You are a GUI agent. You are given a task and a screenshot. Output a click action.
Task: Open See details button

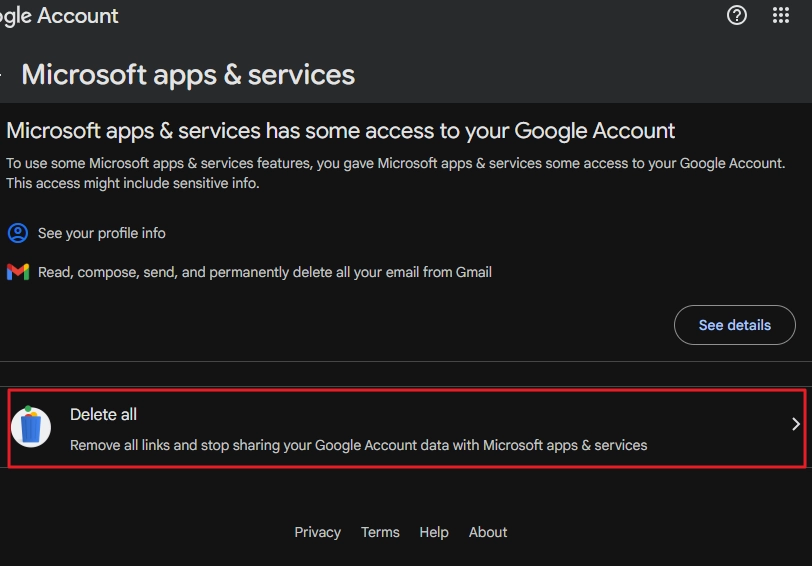point(734,325)
